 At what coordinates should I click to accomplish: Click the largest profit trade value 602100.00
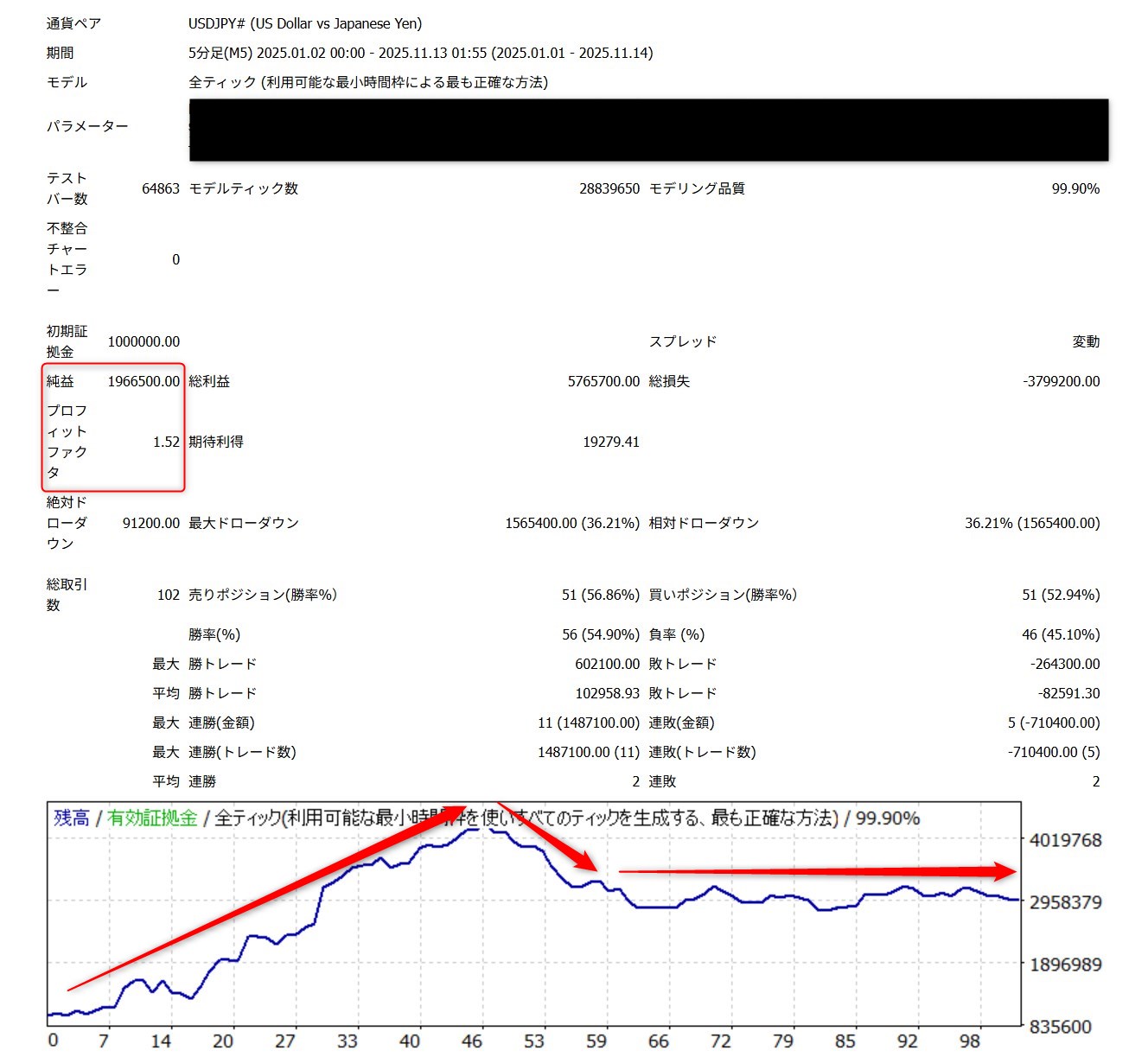click(x=607, y=664)
